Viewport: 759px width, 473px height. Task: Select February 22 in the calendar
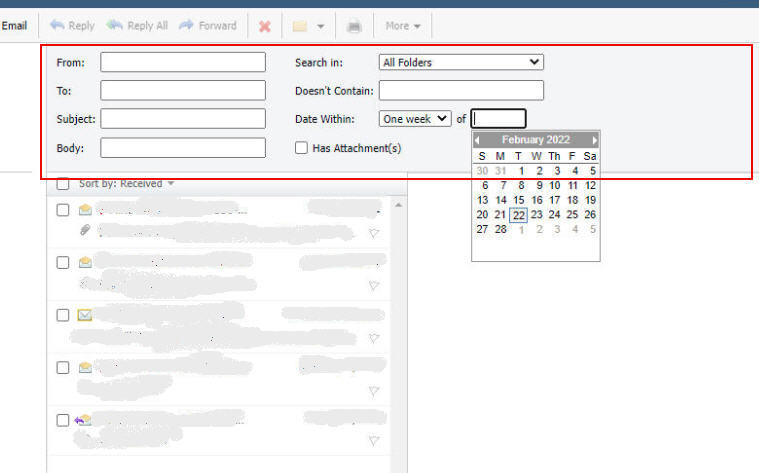pyautogui.click(x=518, y=214)
